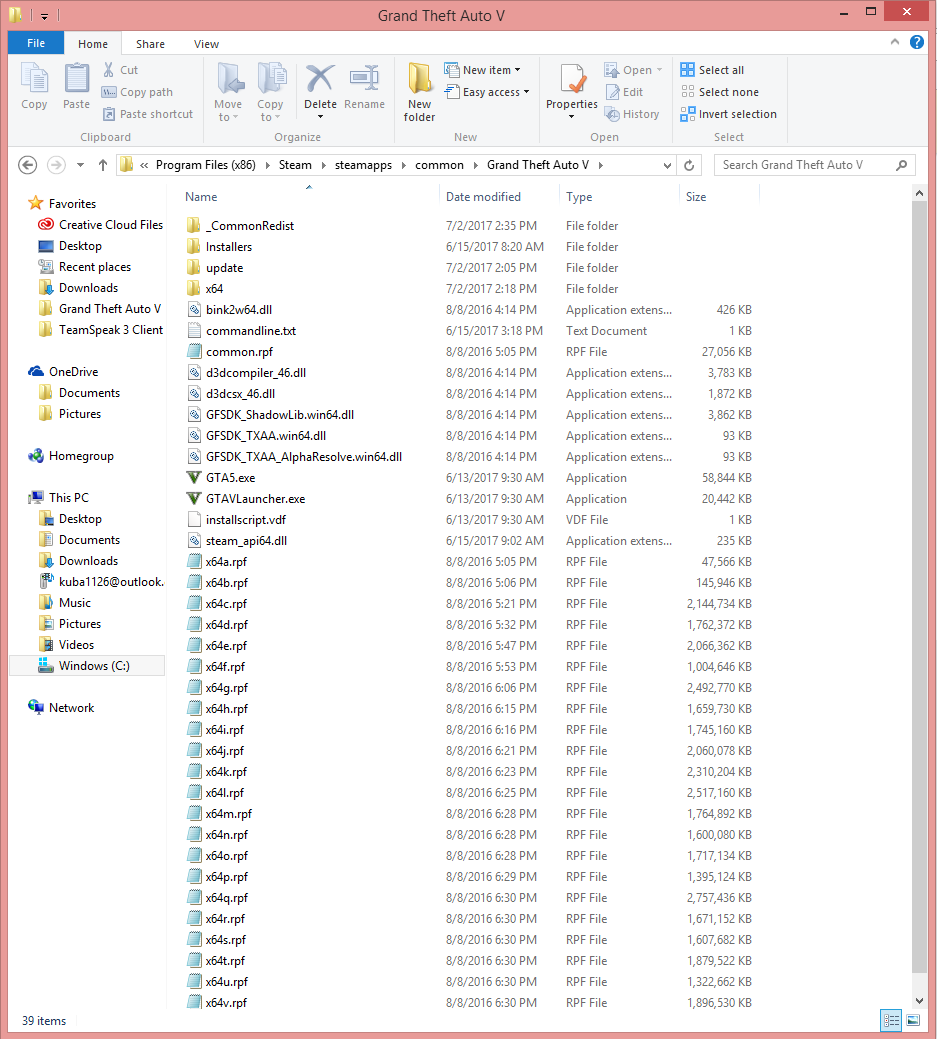
Task: Open the Open button dropdown arrow
Action: pos(659,70)
